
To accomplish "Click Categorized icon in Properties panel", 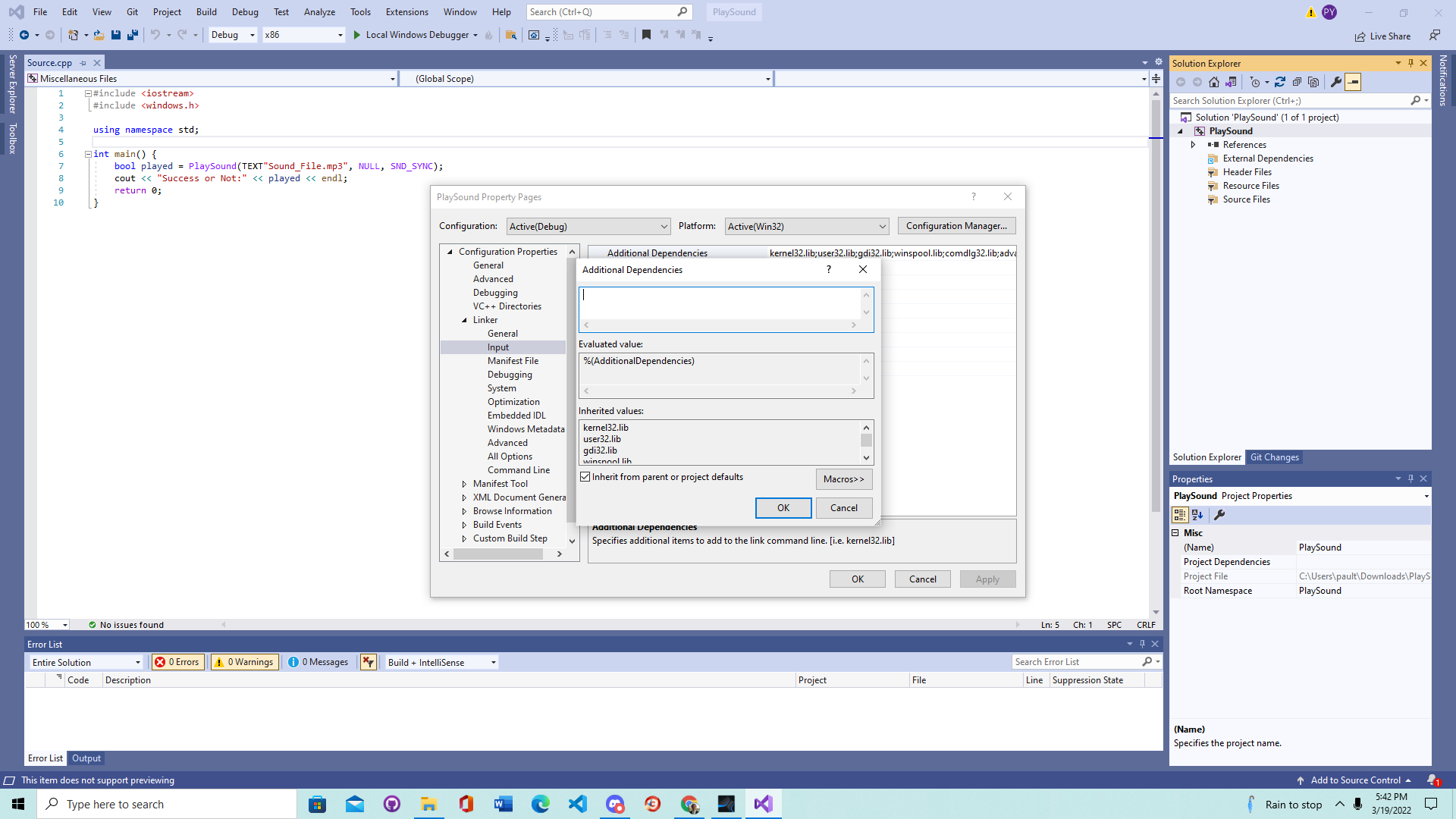I will coord(1180,515).
